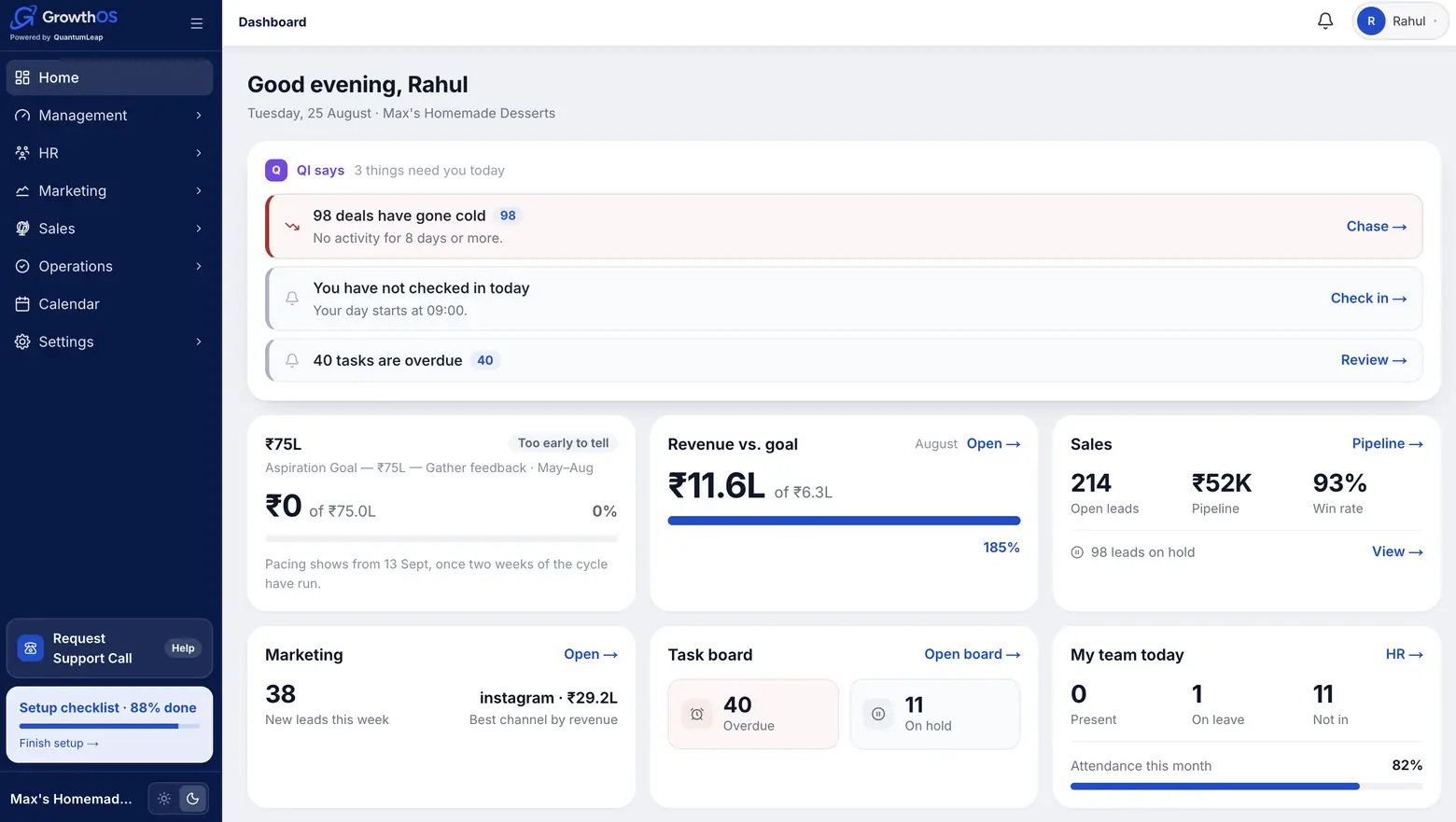This screenshot has width=1456, height=822.
Task: Expand the Marketing submenu chevron
Action: 199,191
